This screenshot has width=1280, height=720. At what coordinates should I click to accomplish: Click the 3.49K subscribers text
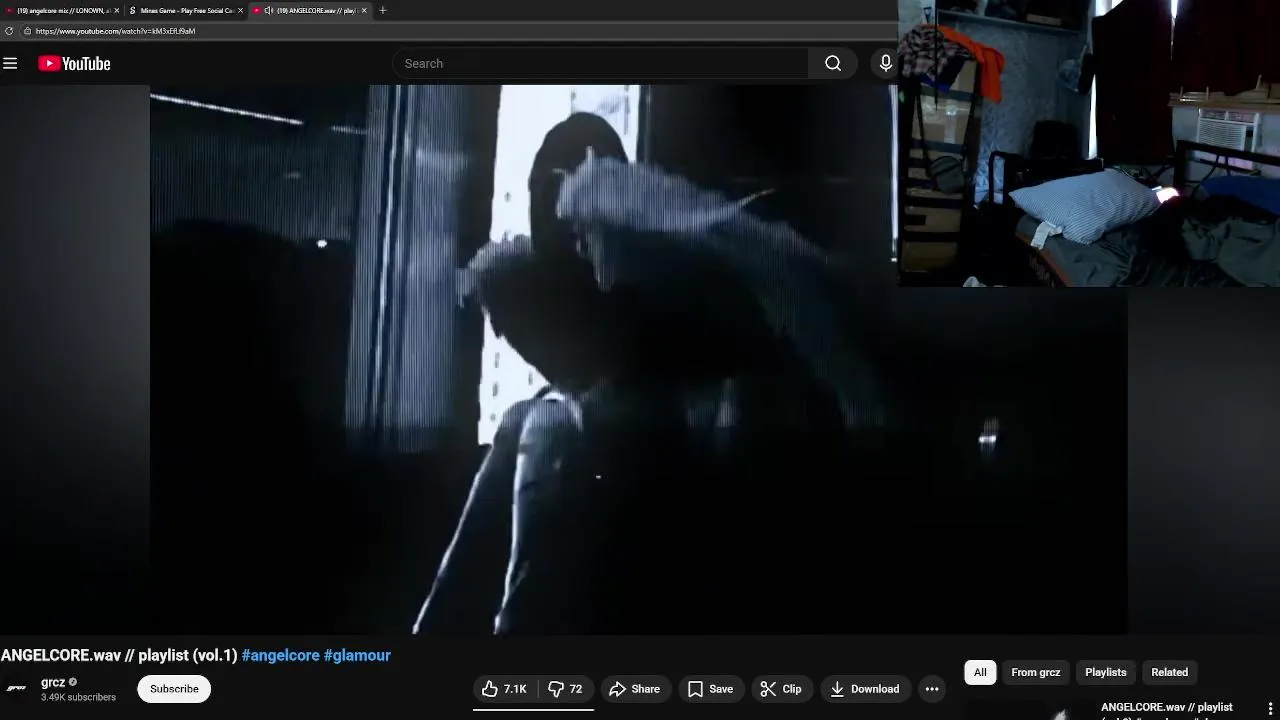pyautogui.click(x=78, y=697)
